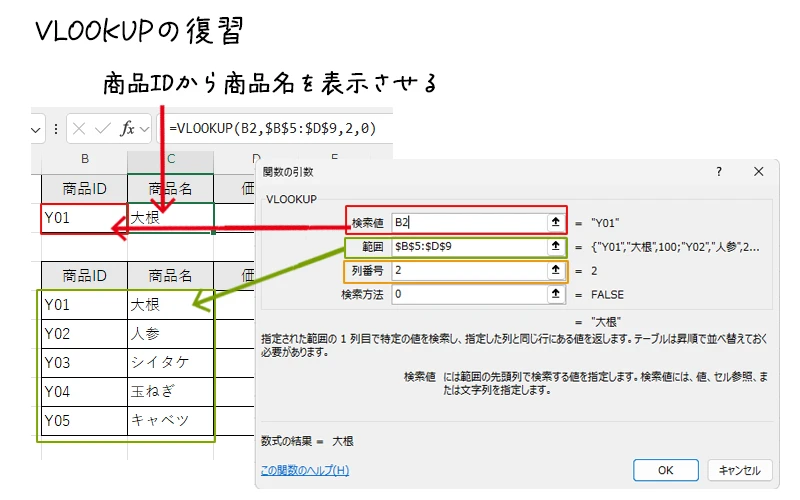Click the ? help icon in dialog title

[x=719, y=172]
